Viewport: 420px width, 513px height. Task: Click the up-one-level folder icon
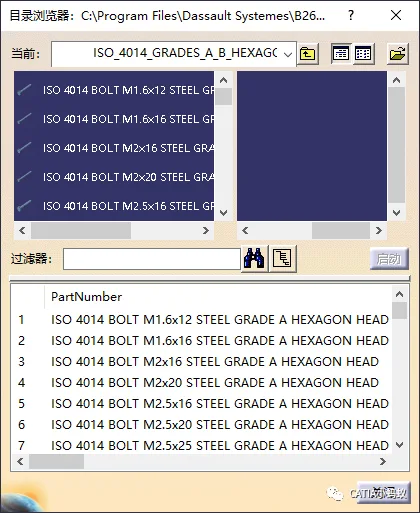pyautogui.click(x=308, y=54)
